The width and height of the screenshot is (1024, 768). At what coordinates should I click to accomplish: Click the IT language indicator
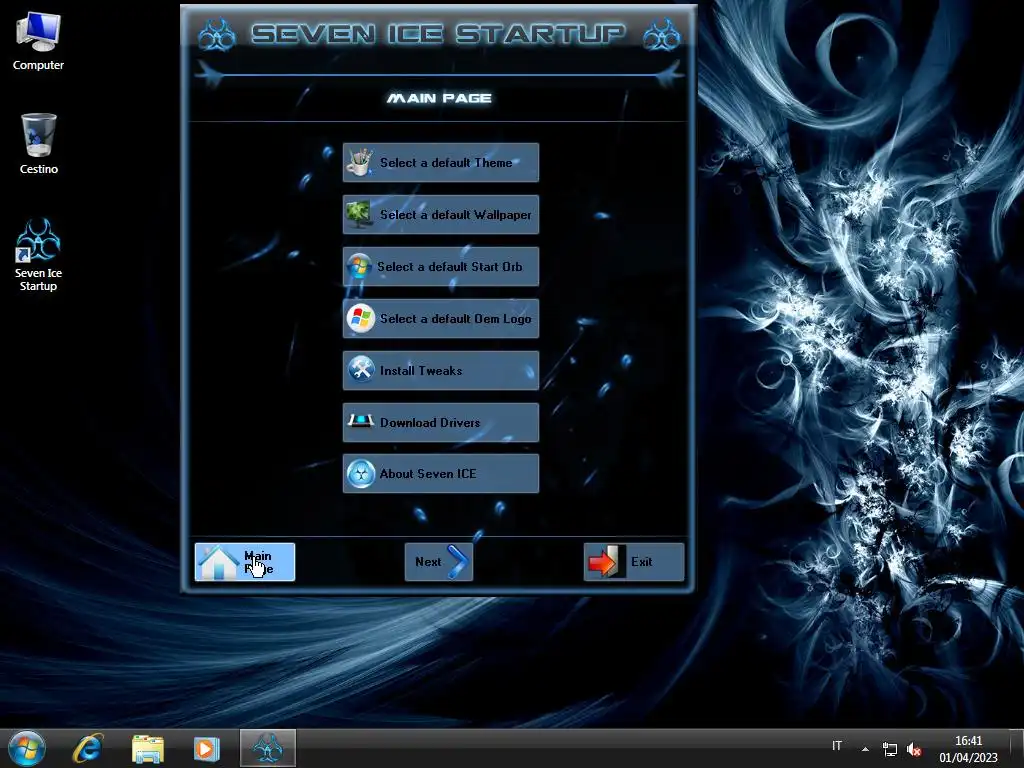pos(837,746)
